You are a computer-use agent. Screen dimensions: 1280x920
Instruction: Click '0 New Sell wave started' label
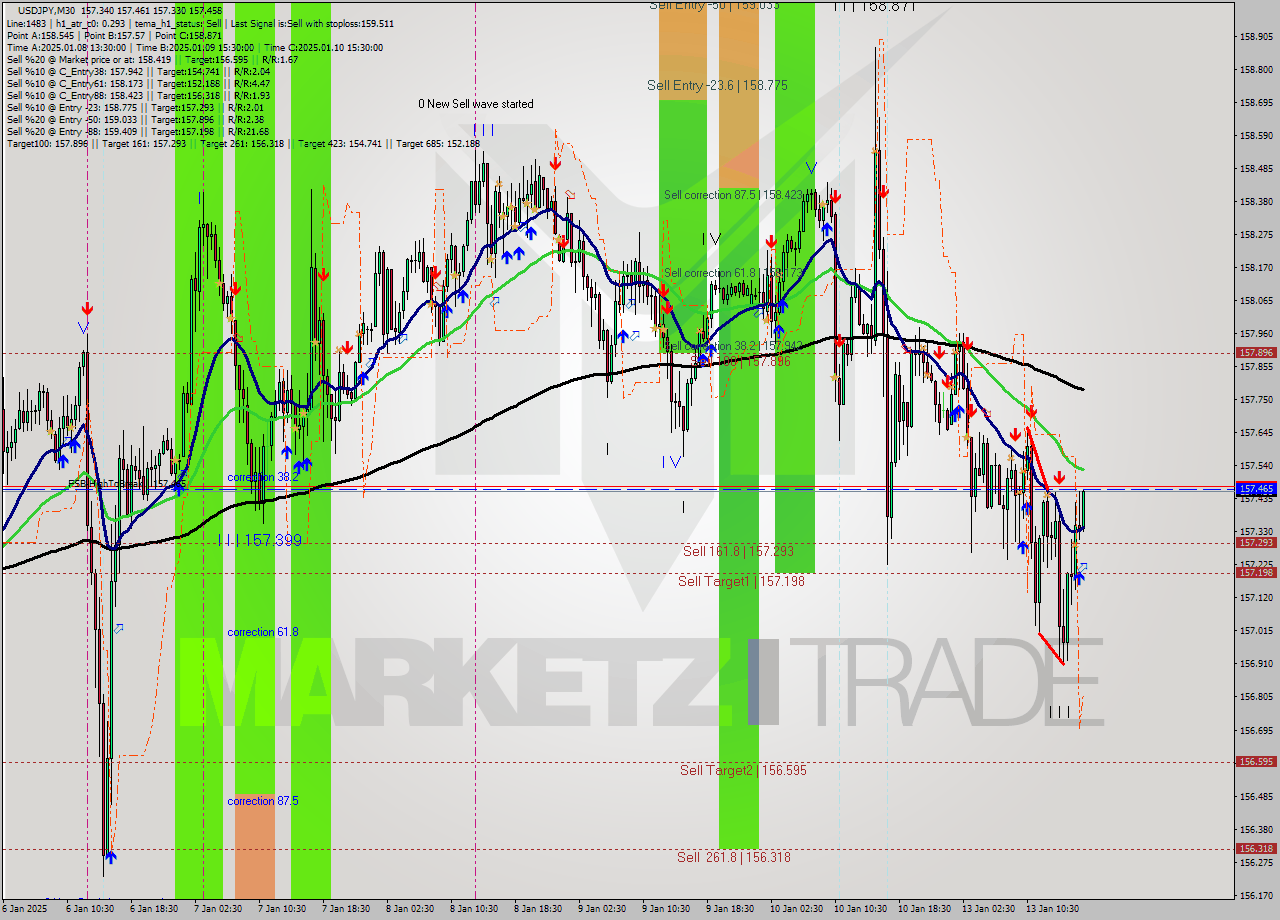click(476, 104)
